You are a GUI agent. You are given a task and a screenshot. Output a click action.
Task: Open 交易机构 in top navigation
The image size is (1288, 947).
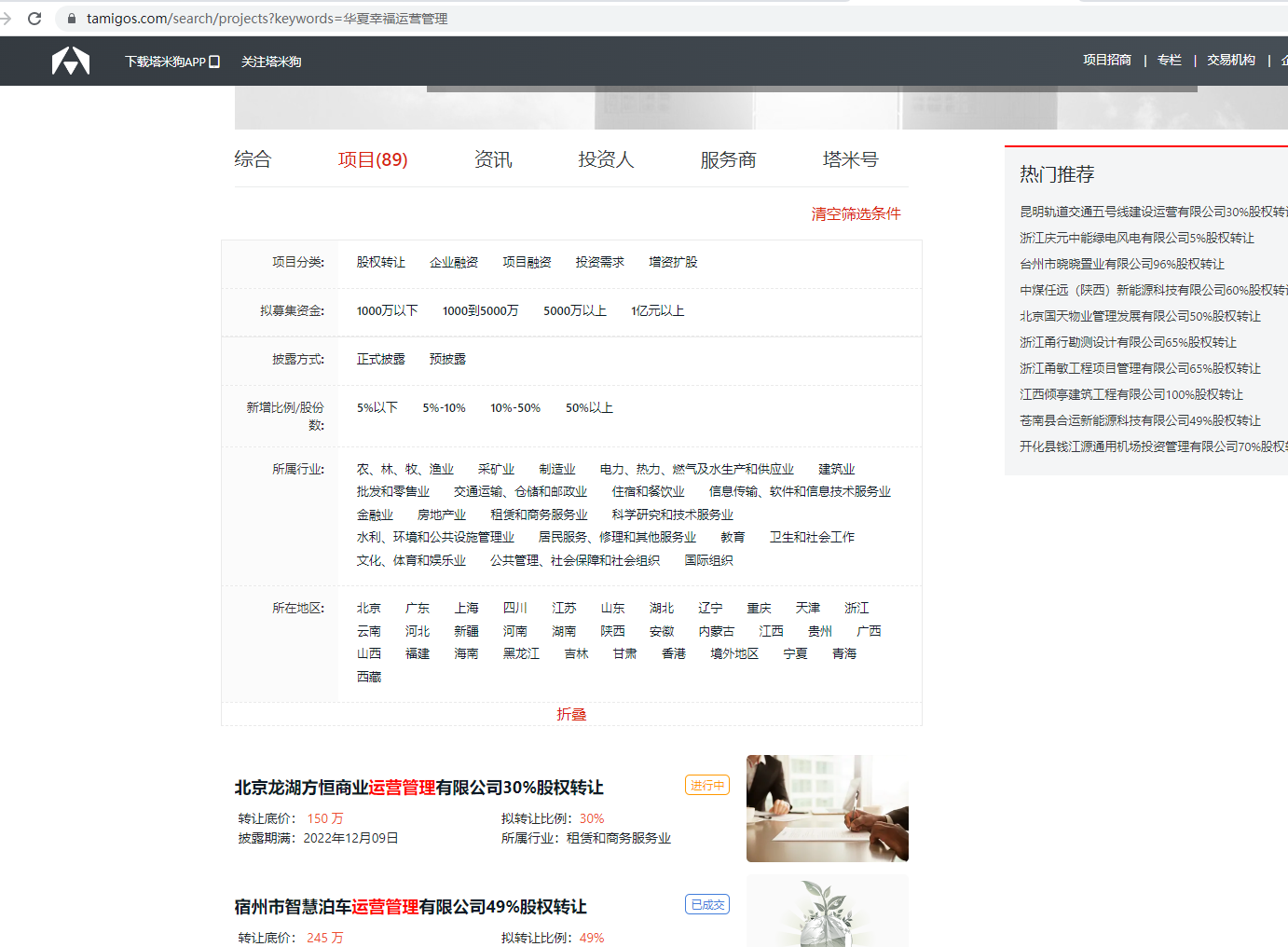(x=1231, y=60)
